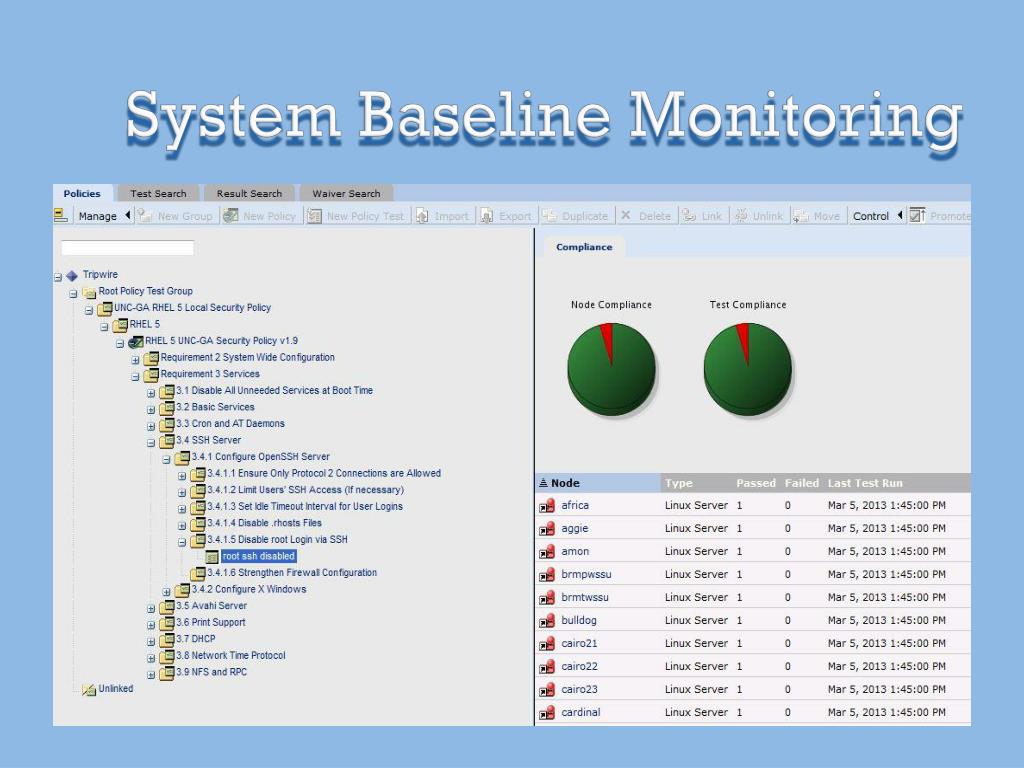The width and height of the screenshot is (1024, 768).
Task: Open the cairo23 node link
Action: [579, 690]
